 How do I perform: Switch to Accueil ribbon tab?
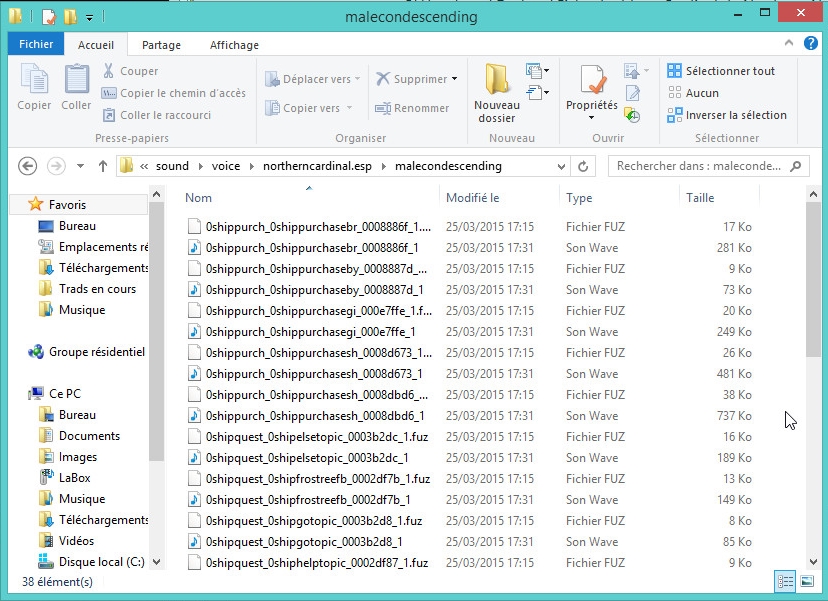point(96,45)
